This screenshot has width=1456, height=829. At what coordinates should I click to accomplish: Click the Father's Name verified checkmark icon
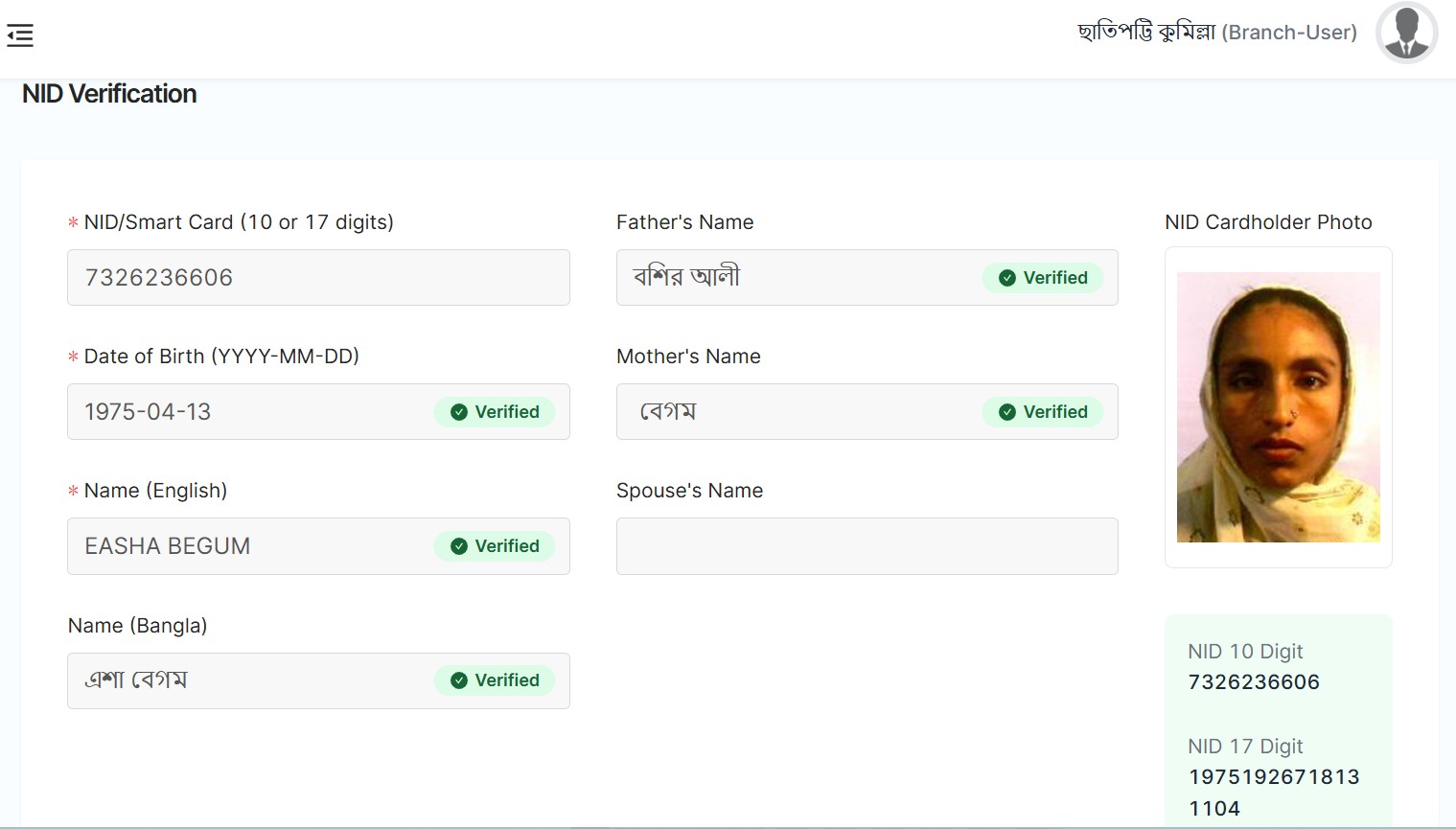point(1007,278)
